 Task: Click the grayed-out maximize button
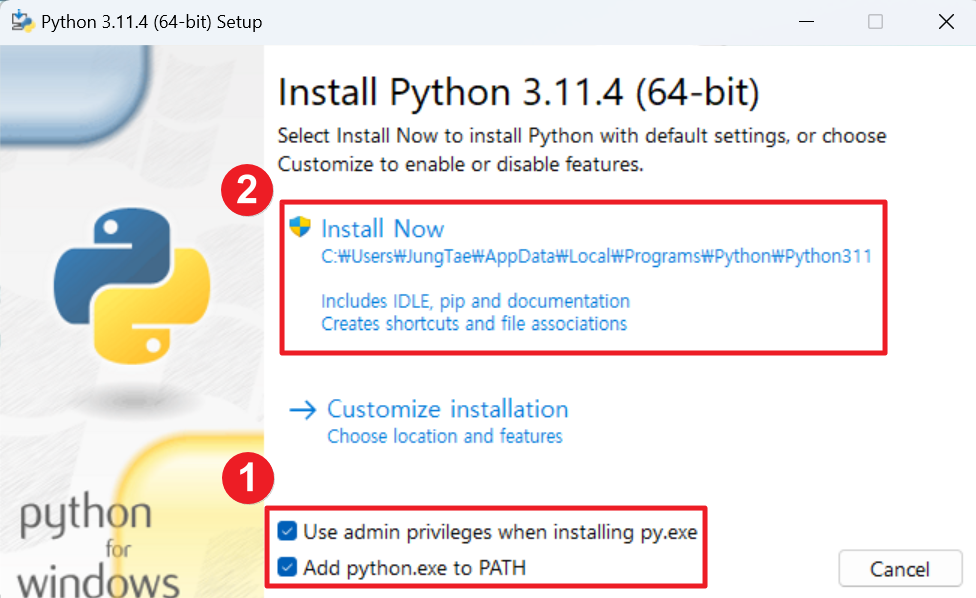click(x=875, y=22)
